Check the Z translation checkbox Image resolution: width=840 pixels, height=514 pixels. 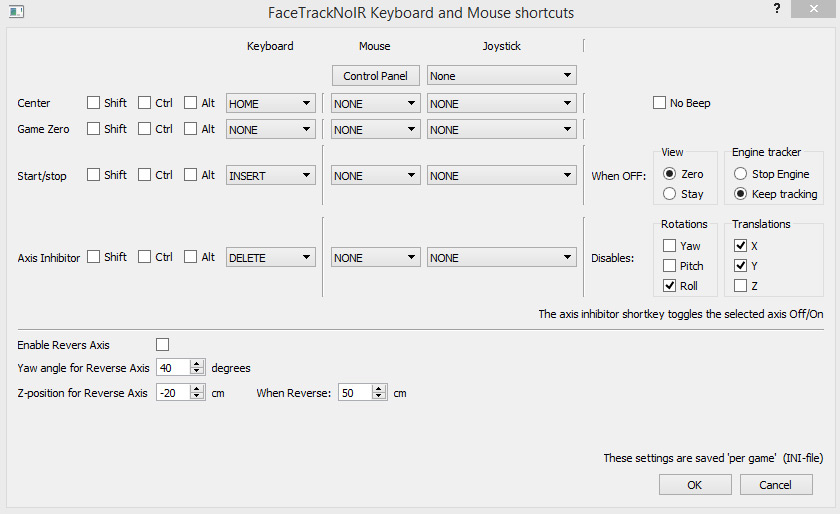[x=740, y=286]
